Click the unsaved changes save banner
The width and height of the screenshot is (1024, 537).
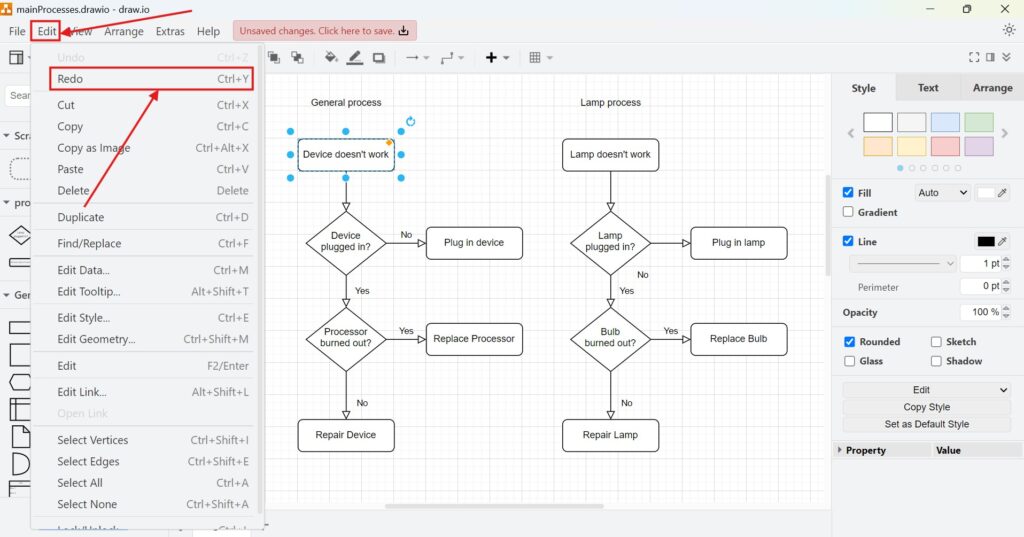pyautogui.click(x=324, y=31)
